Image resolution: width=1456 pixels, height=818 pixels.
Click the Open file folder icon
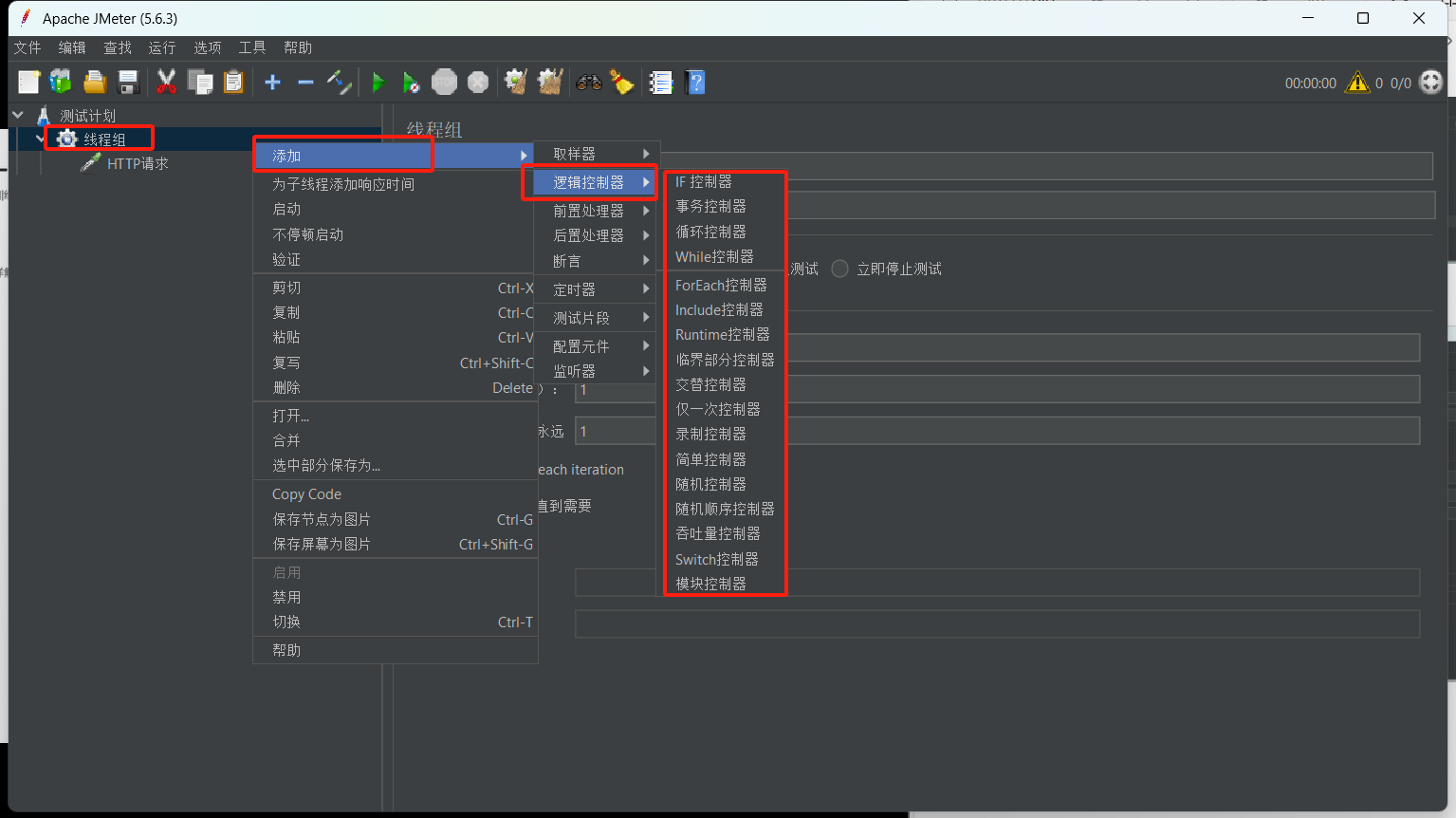coord(94,83)
